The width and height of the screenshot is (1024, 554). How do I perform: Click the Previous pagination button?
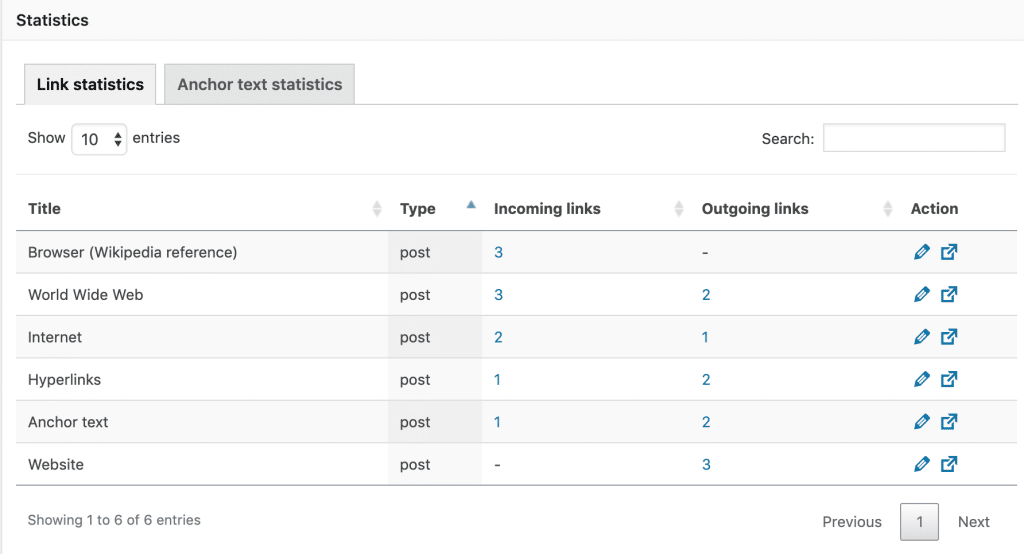click(852, 522)
